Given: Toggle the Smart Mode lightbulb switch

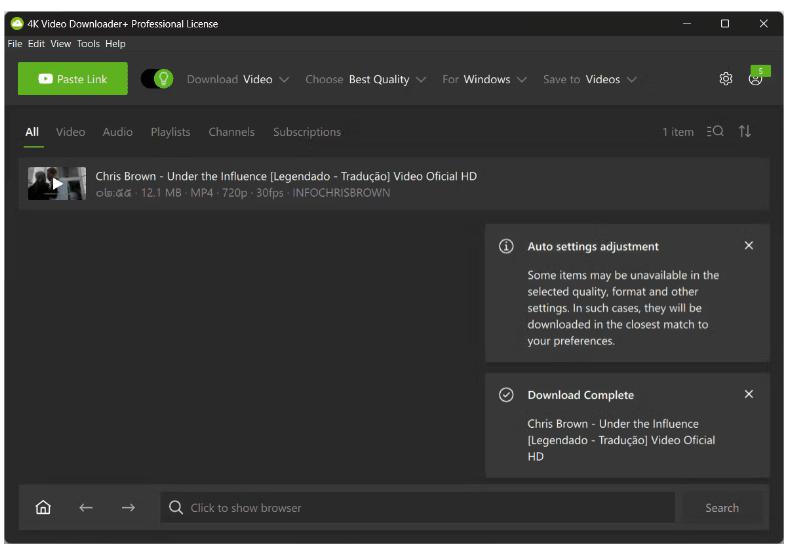Looking at the screenshot, I should tap(157, 79).
